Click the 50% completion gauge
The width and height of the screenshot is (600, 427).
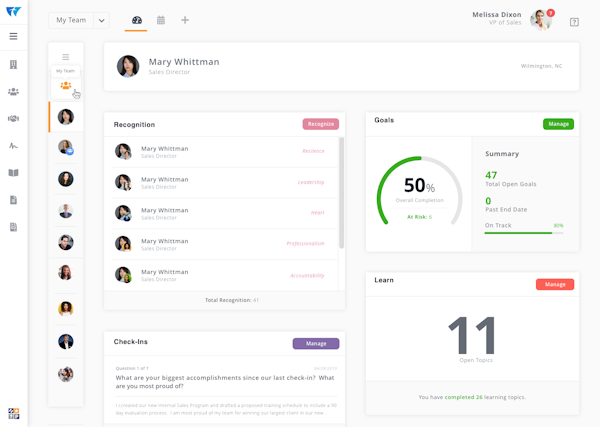[419, 190]
